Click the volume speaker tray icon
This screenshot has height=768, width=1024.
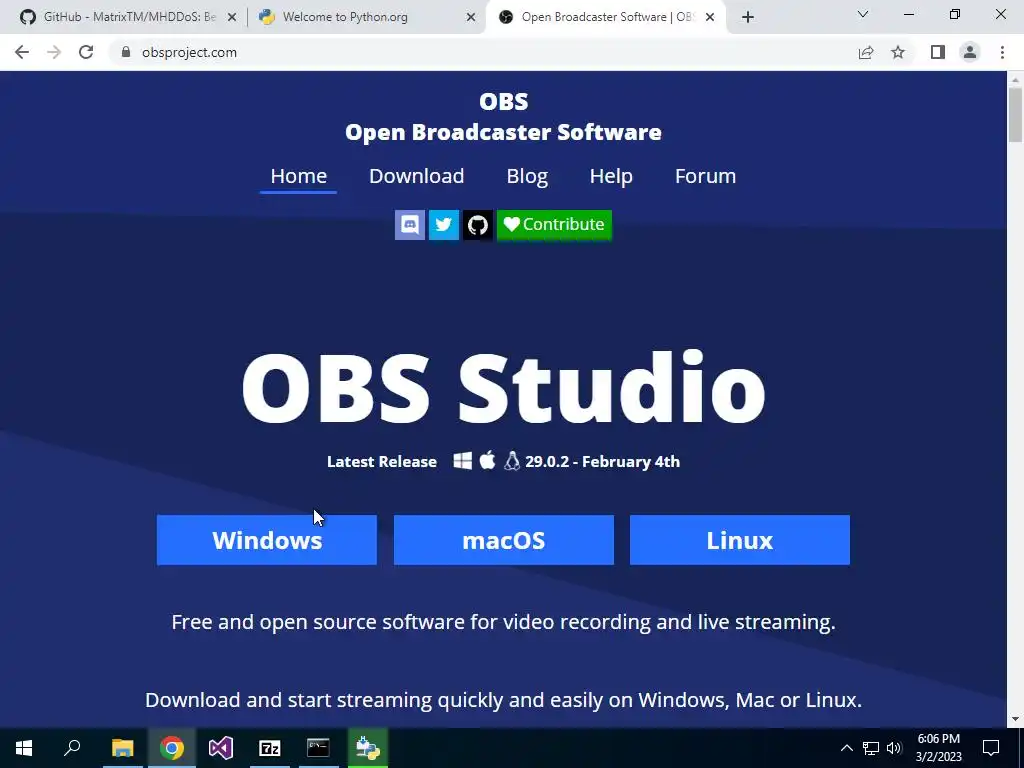pyautogui.click(x=894, y=748)
